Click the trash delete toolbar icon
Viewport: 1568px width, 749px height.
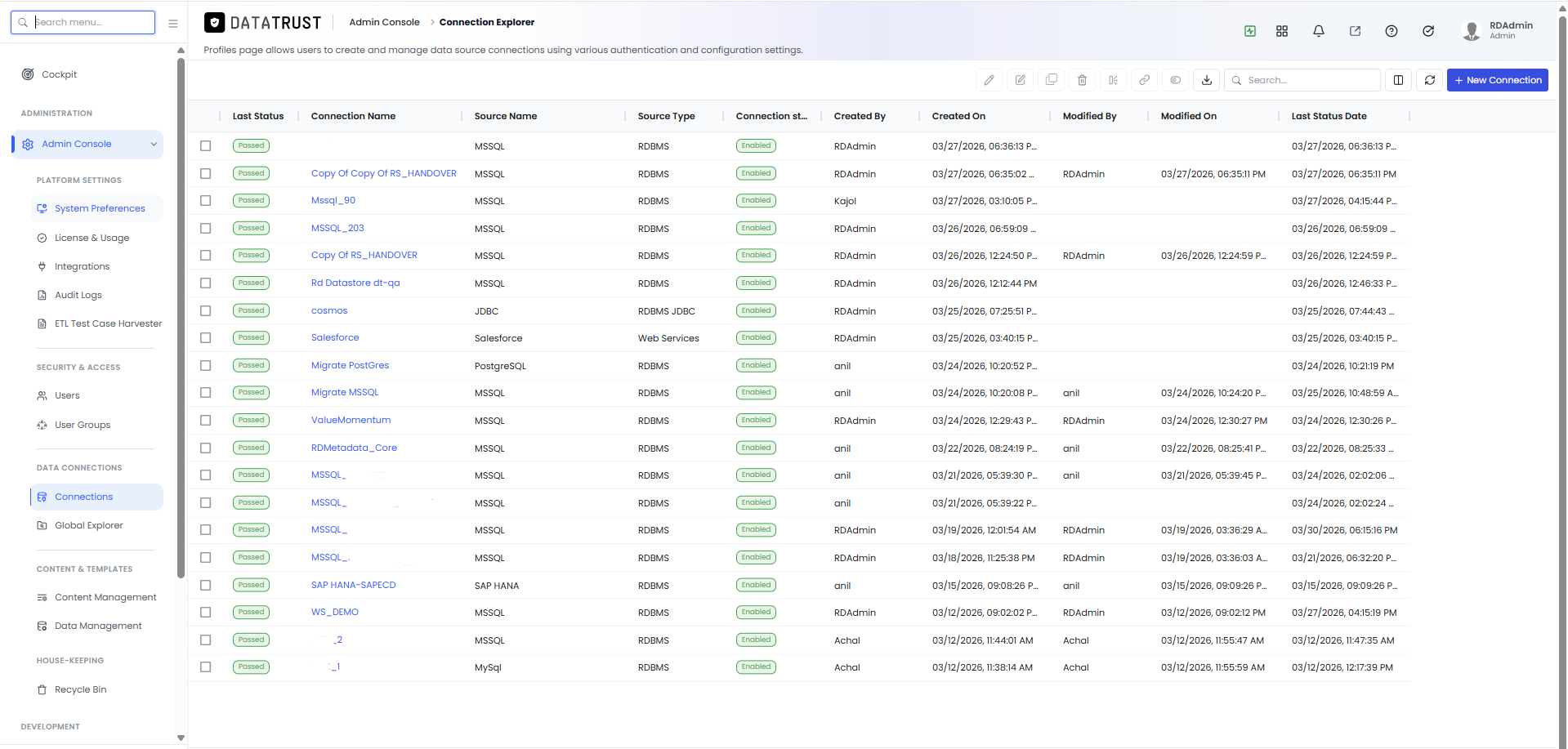(x=1082, y=80)
